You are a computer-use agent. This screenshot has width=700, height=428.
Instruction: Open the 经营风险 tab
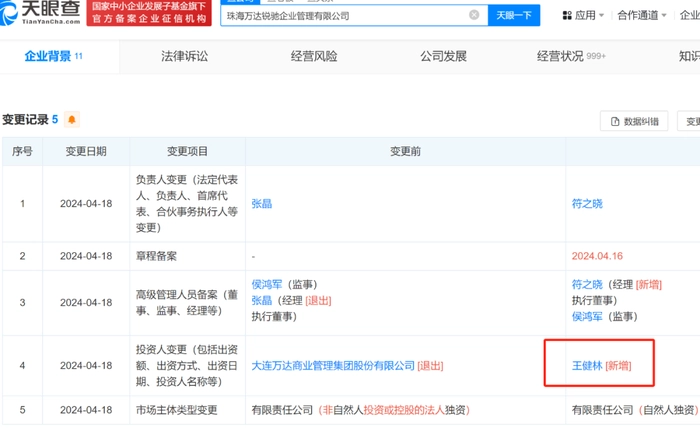pyautogui.click(x=314, y=57)
